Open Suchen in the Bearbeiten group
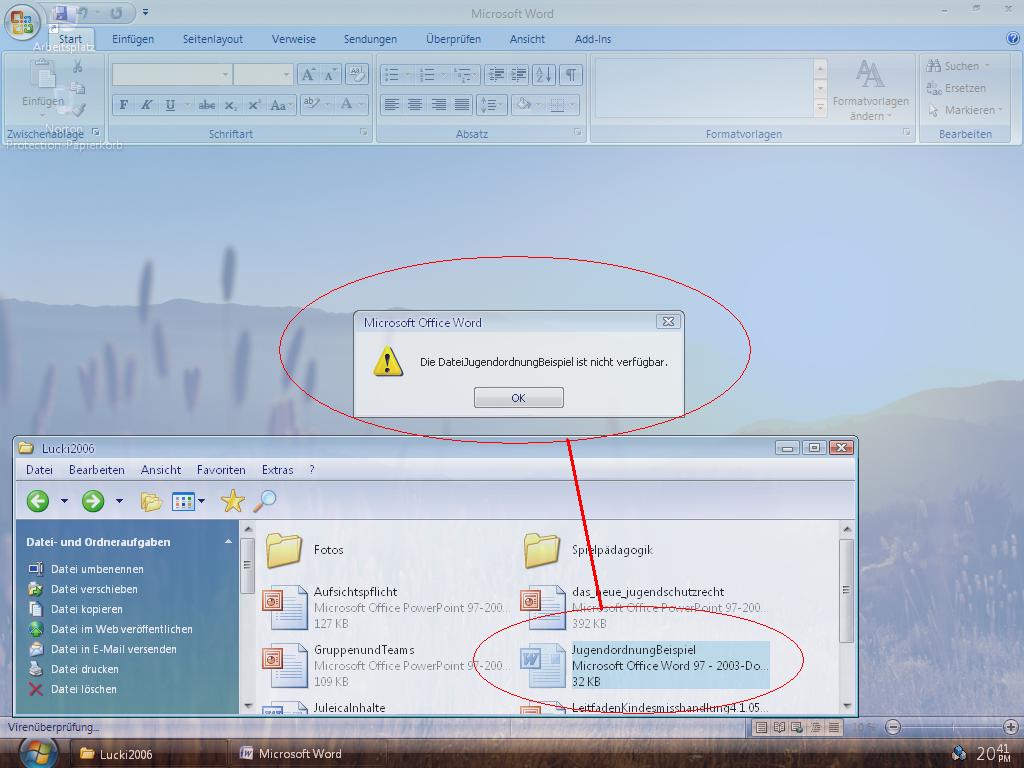1024x768 pixels. 959,66
